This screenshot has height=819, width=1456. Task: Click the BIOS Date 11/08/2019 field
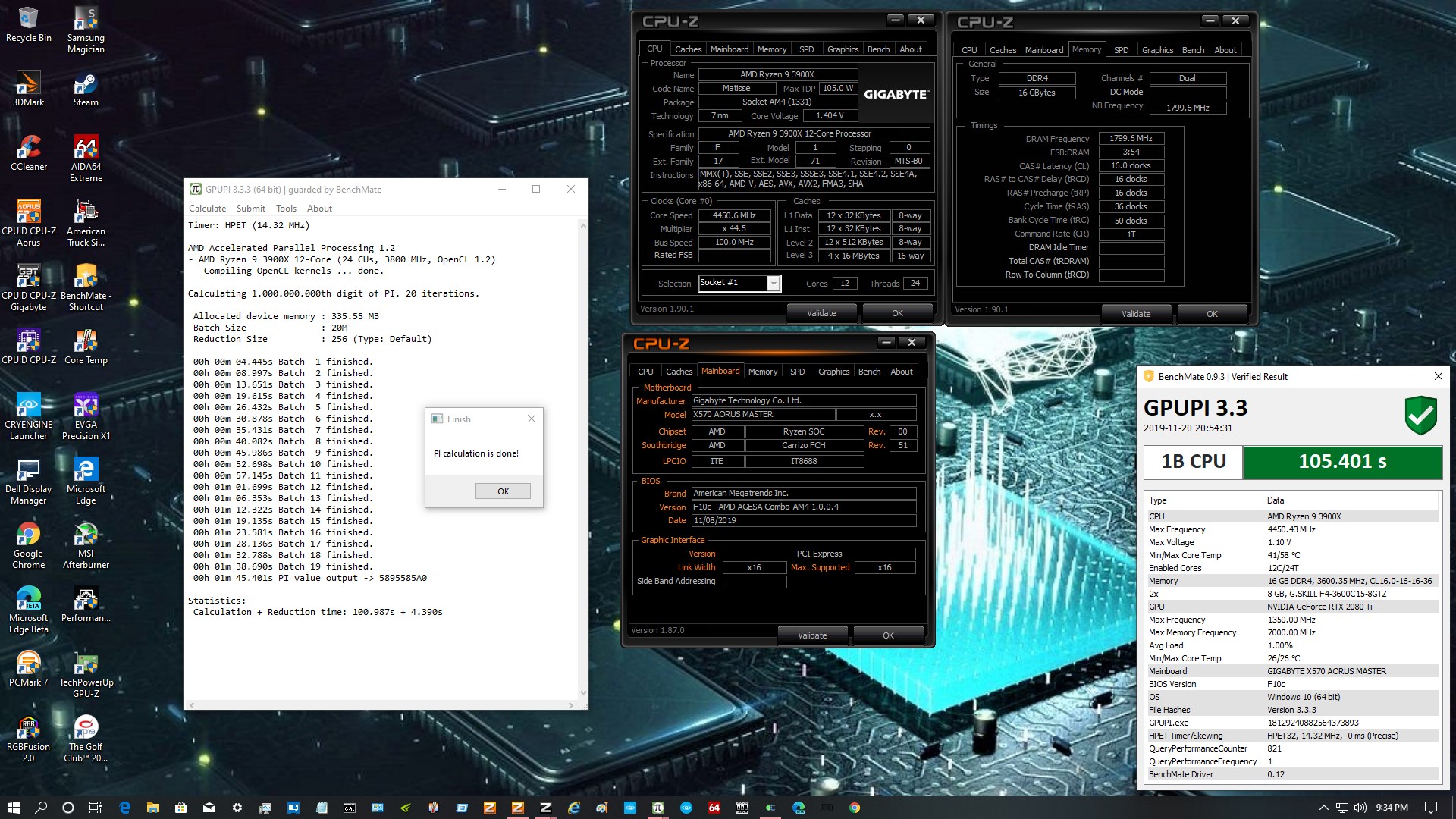click(804, 521)
